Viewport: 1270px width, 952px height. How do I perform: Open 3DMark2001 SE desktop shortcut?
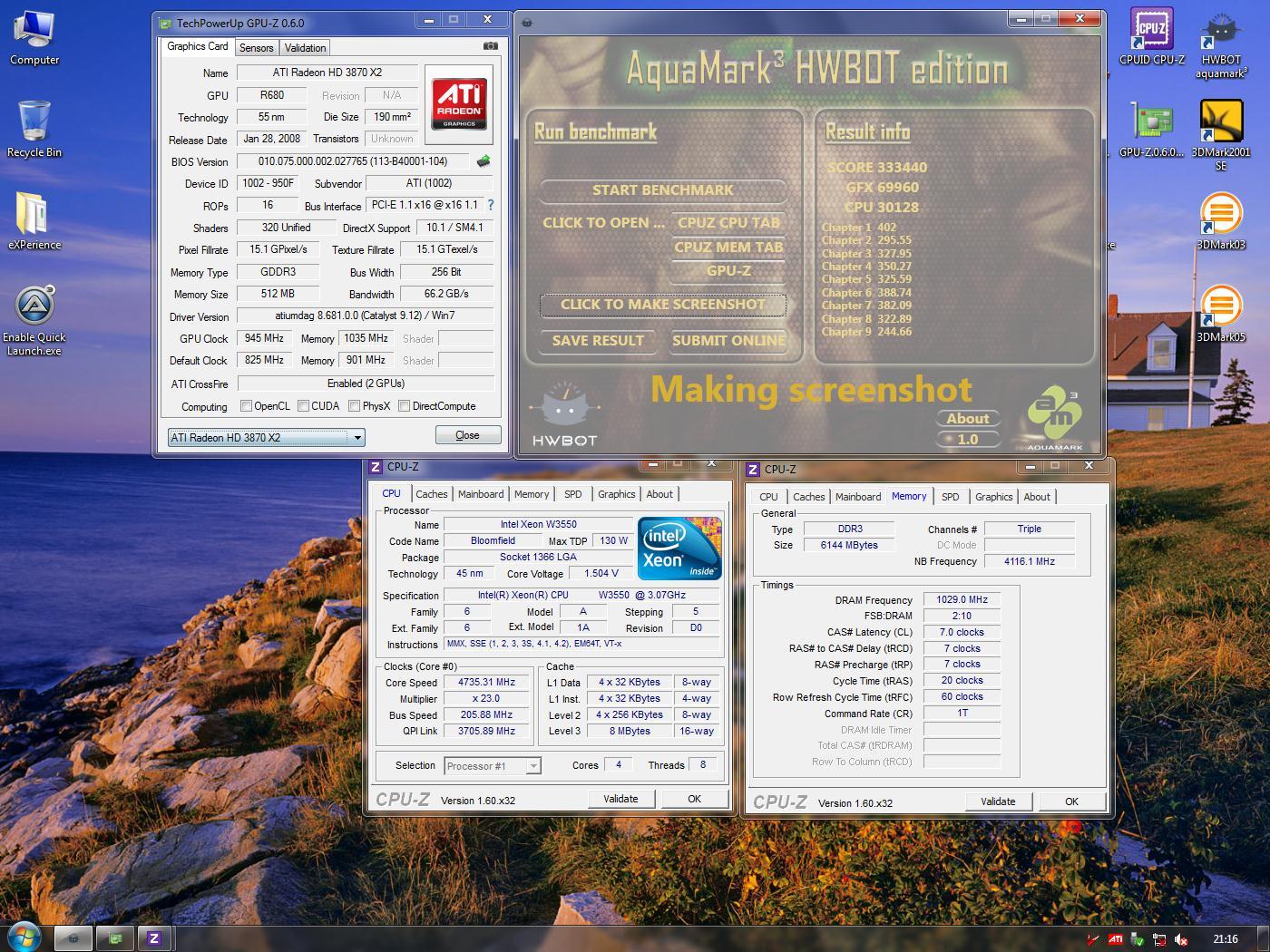pos(1220,136)
